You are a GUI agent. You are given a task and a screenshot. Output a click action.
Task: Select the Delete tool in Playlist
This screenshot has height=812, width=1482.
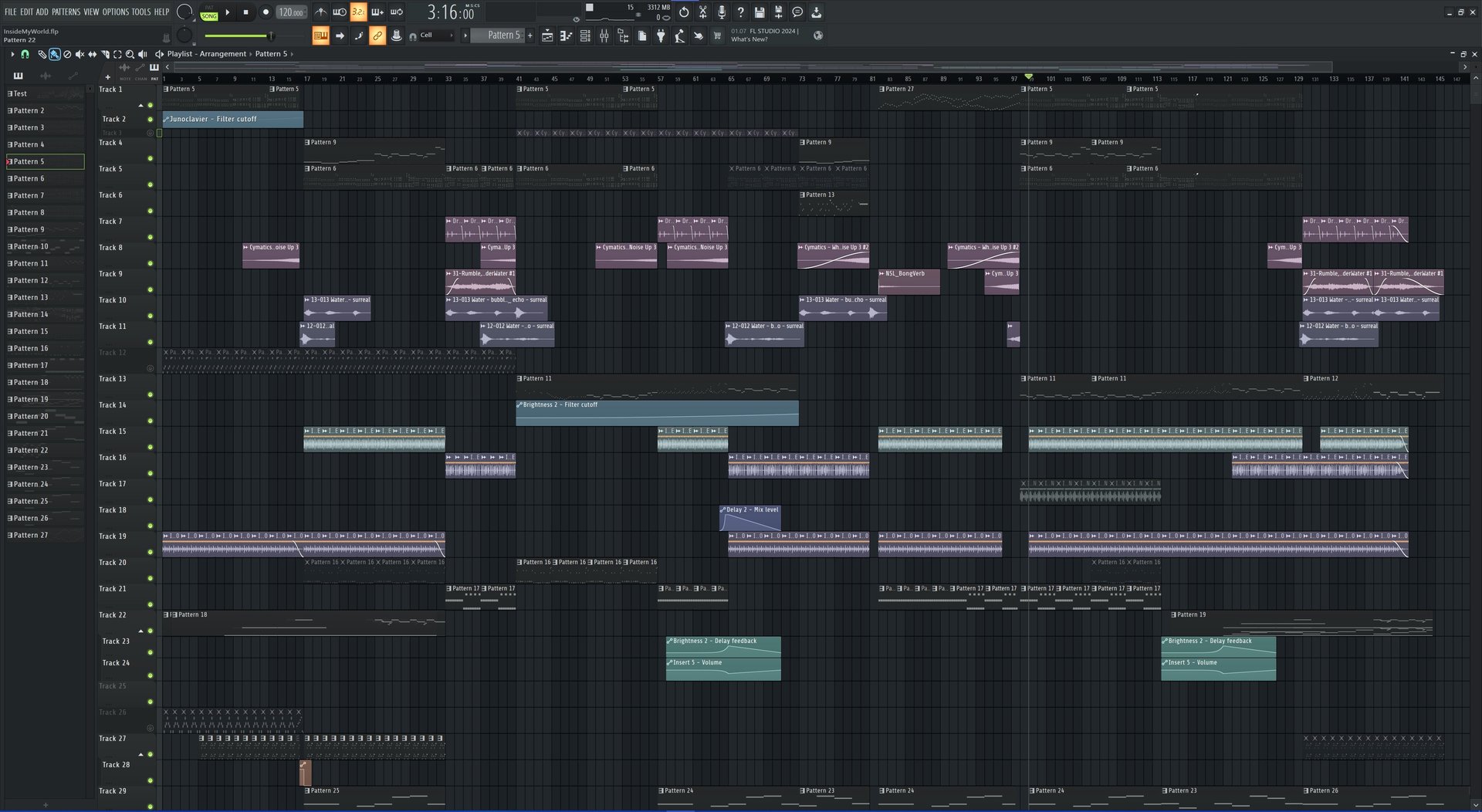tap(67, 54)
